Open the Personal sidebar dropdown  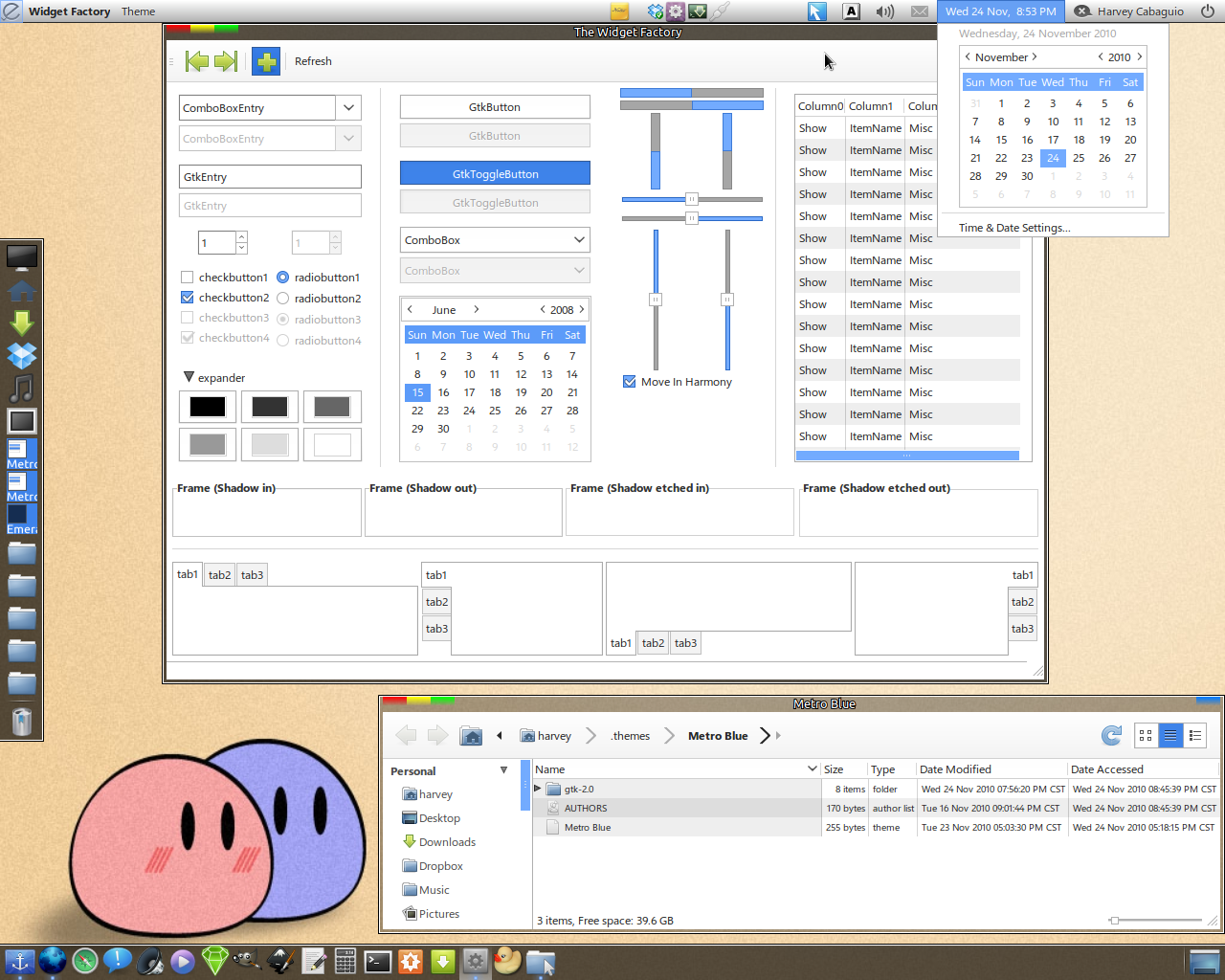click(x=504, y=770)
